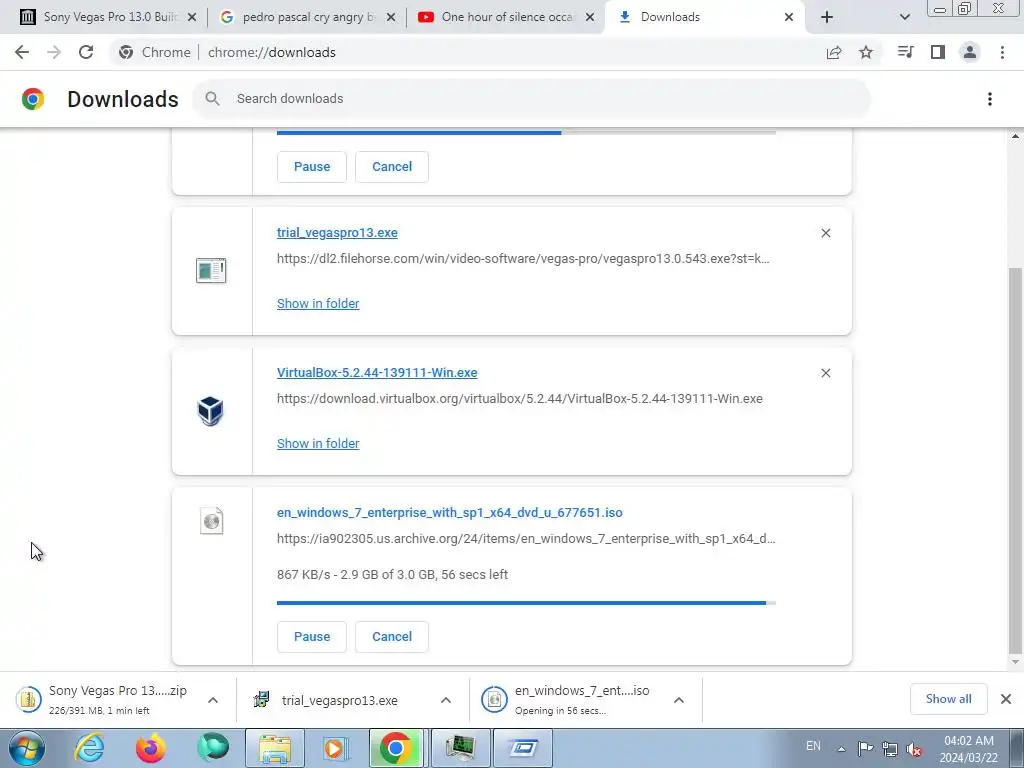Click the share page icon in address bar
1024x768 pixels.
point(834,53)
